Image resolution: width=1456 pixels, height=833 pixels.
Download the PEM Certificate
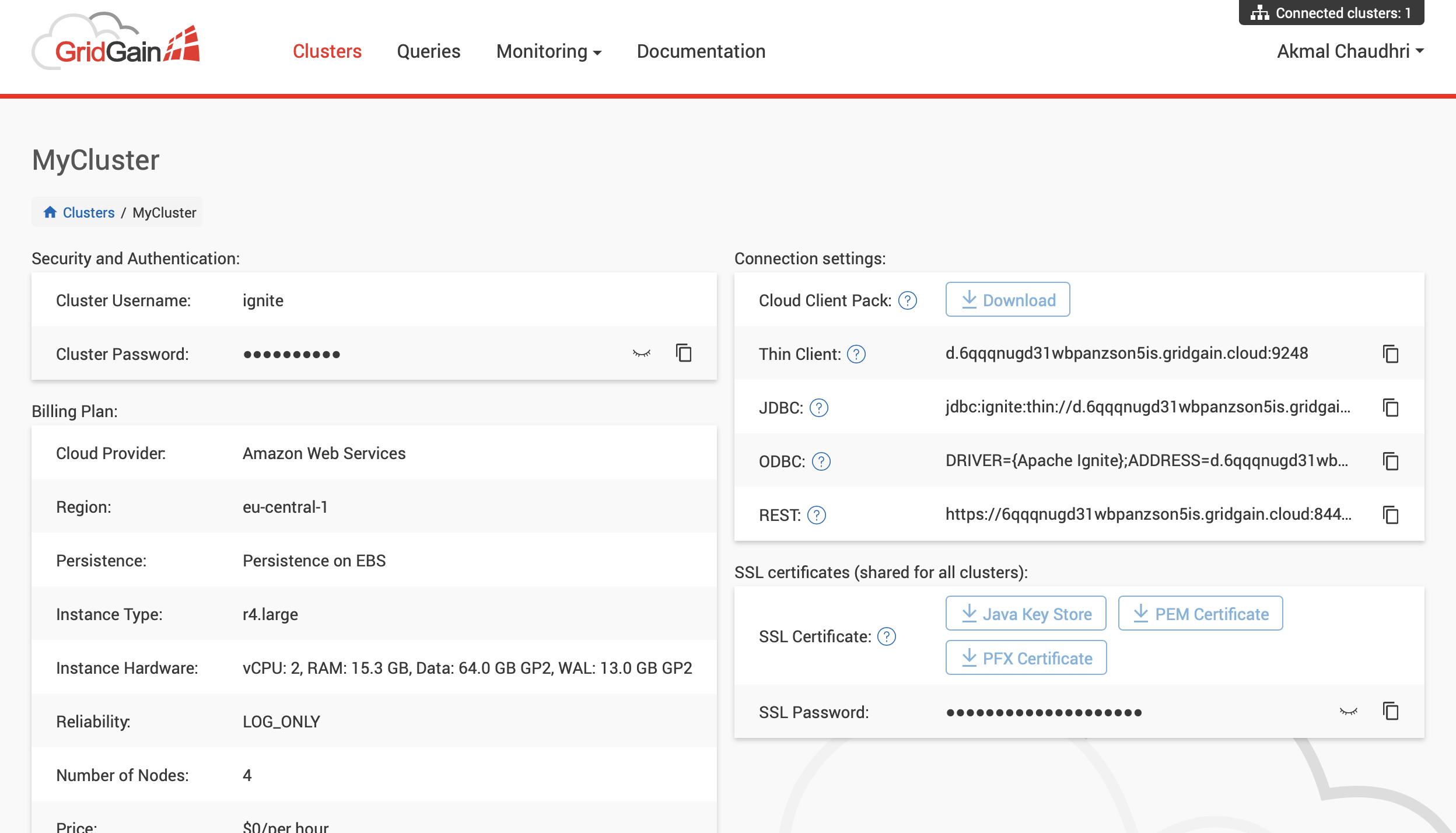(x=1200, y=614)
